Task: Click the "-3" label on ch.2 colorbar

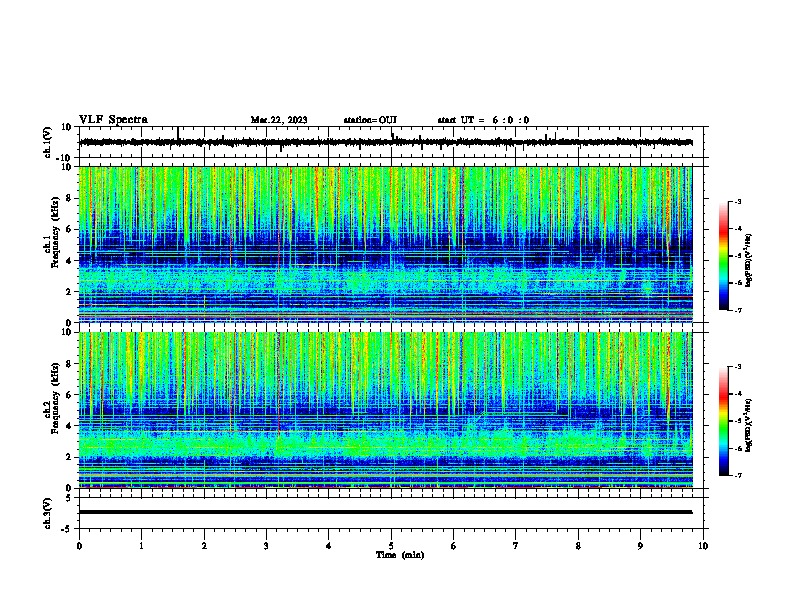Action: click(737, 367)
